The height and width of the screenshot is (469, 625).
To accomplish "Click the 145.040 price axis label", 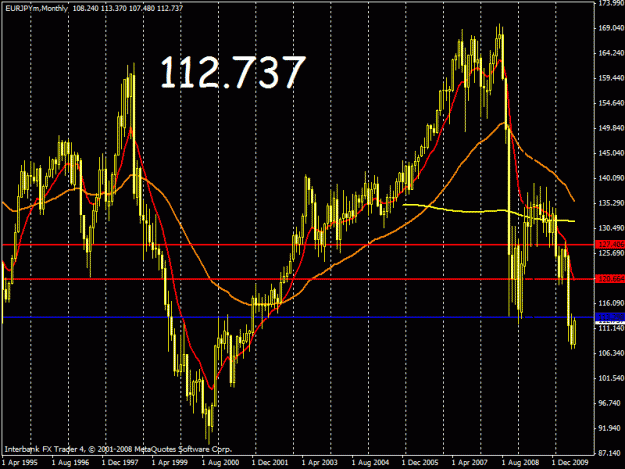I will (611, 153).
